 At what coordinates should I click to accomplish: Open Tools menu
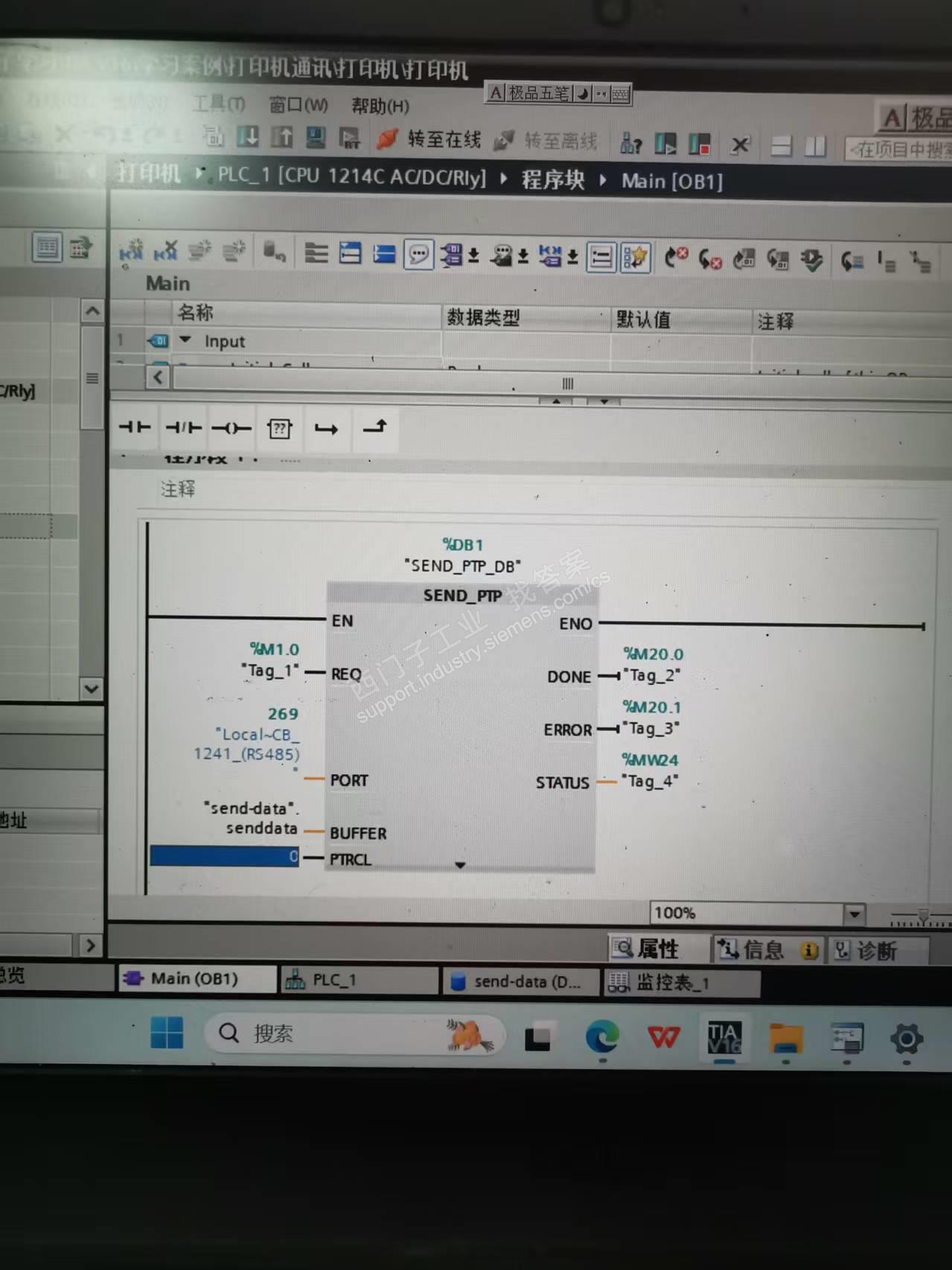(x=218, y=104)
